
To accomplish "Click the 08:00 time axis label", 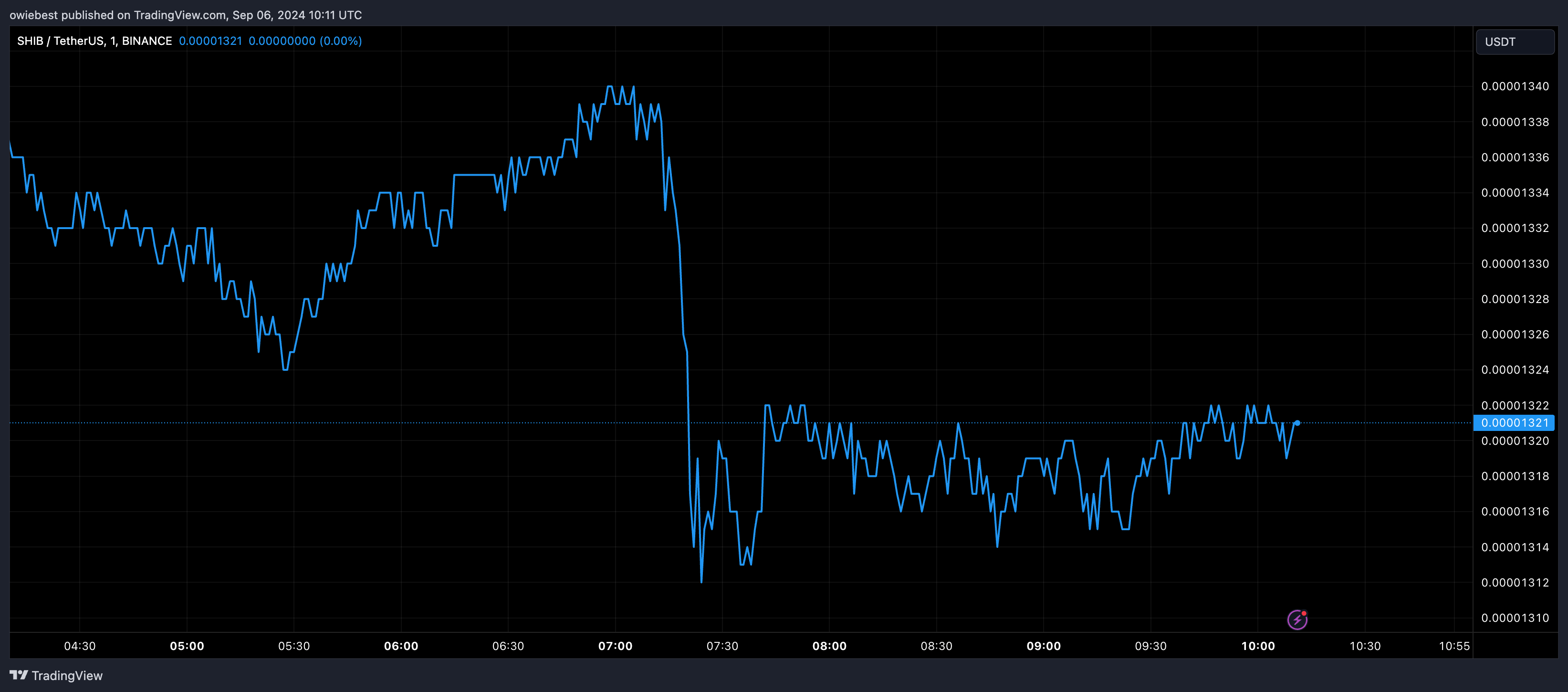I will [829, 646].
